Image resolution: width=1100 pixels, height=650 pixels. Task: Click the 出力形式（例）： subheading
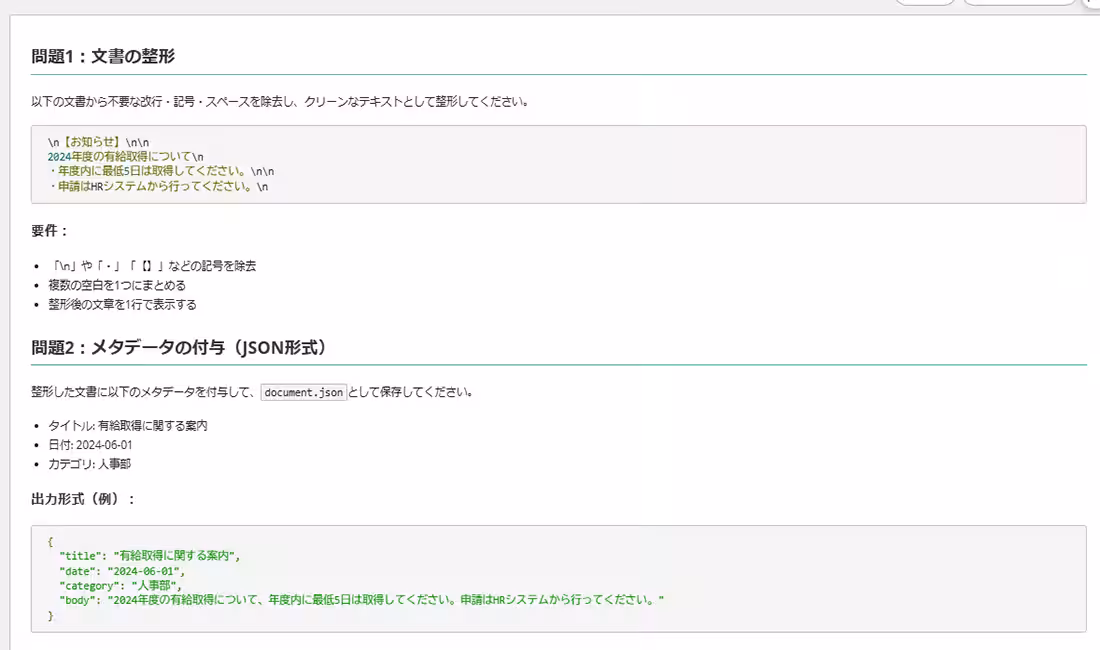82,499
